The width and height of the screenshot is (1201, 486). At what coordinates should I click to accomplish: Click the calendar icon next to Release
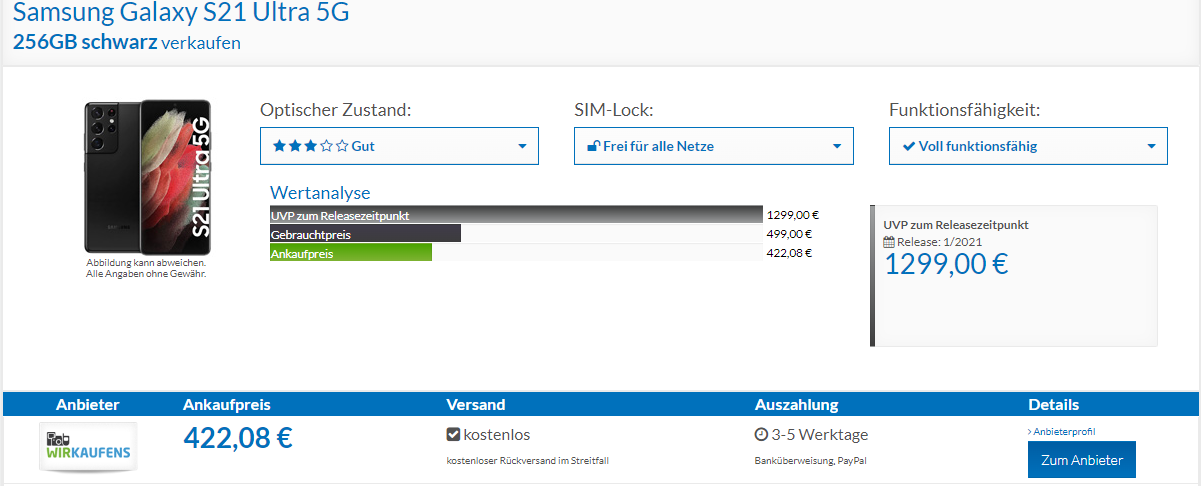tap(889, 242)
